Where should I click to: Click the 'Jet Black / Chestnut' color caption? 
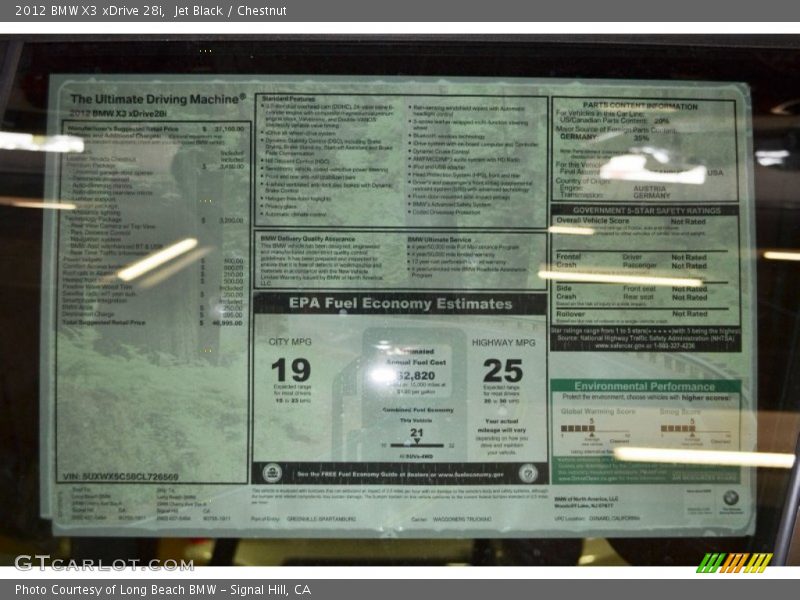coord(230,11)
